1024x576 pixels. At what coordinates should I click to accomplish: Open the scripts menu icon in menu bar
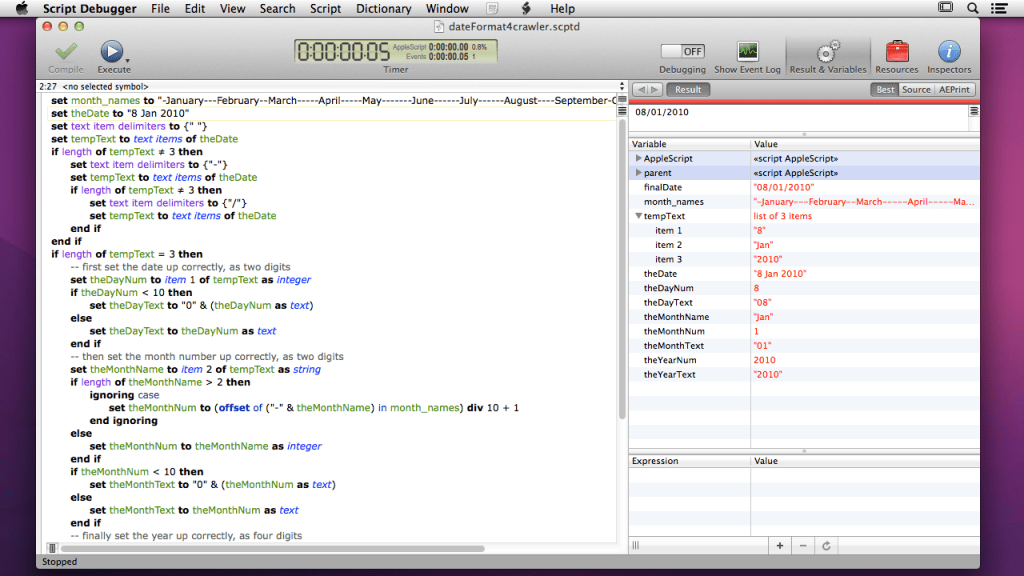[492, 8]
